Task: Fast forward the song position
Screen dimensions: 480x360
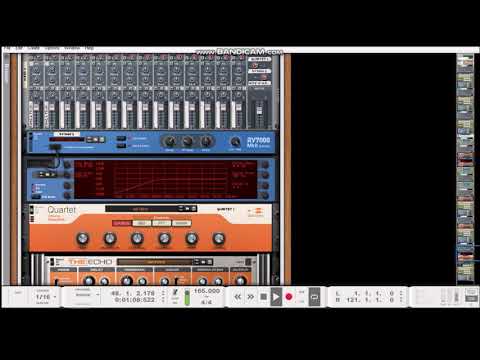Action: click(250, 296)
